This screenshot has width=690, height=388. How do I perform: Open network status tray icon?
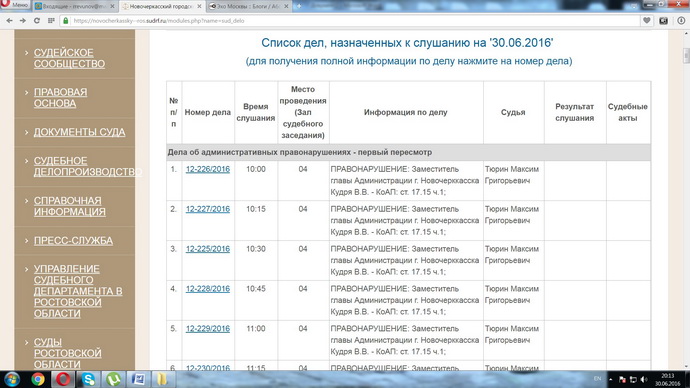[x=633, y=379]
